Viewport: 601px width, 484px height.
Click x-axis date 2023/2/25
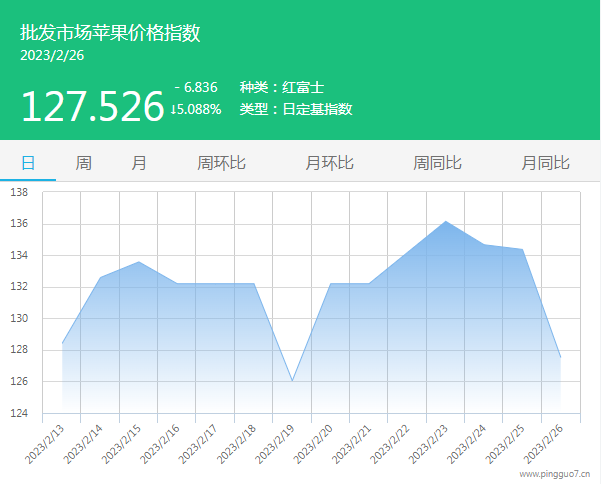click(505, 445)
